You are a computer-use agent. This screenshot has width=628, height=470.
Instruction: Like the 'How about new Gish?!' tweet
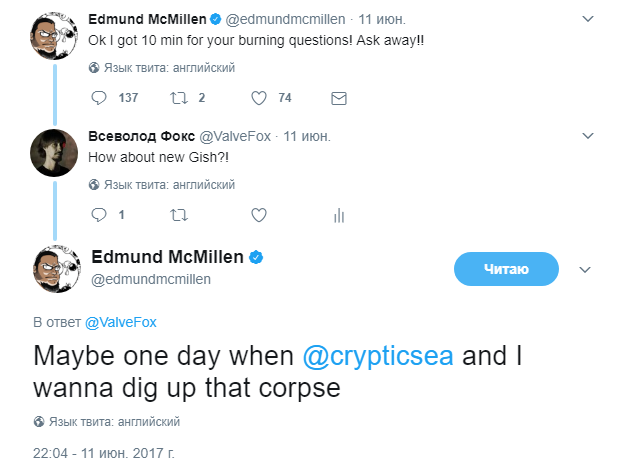[259, 215]
